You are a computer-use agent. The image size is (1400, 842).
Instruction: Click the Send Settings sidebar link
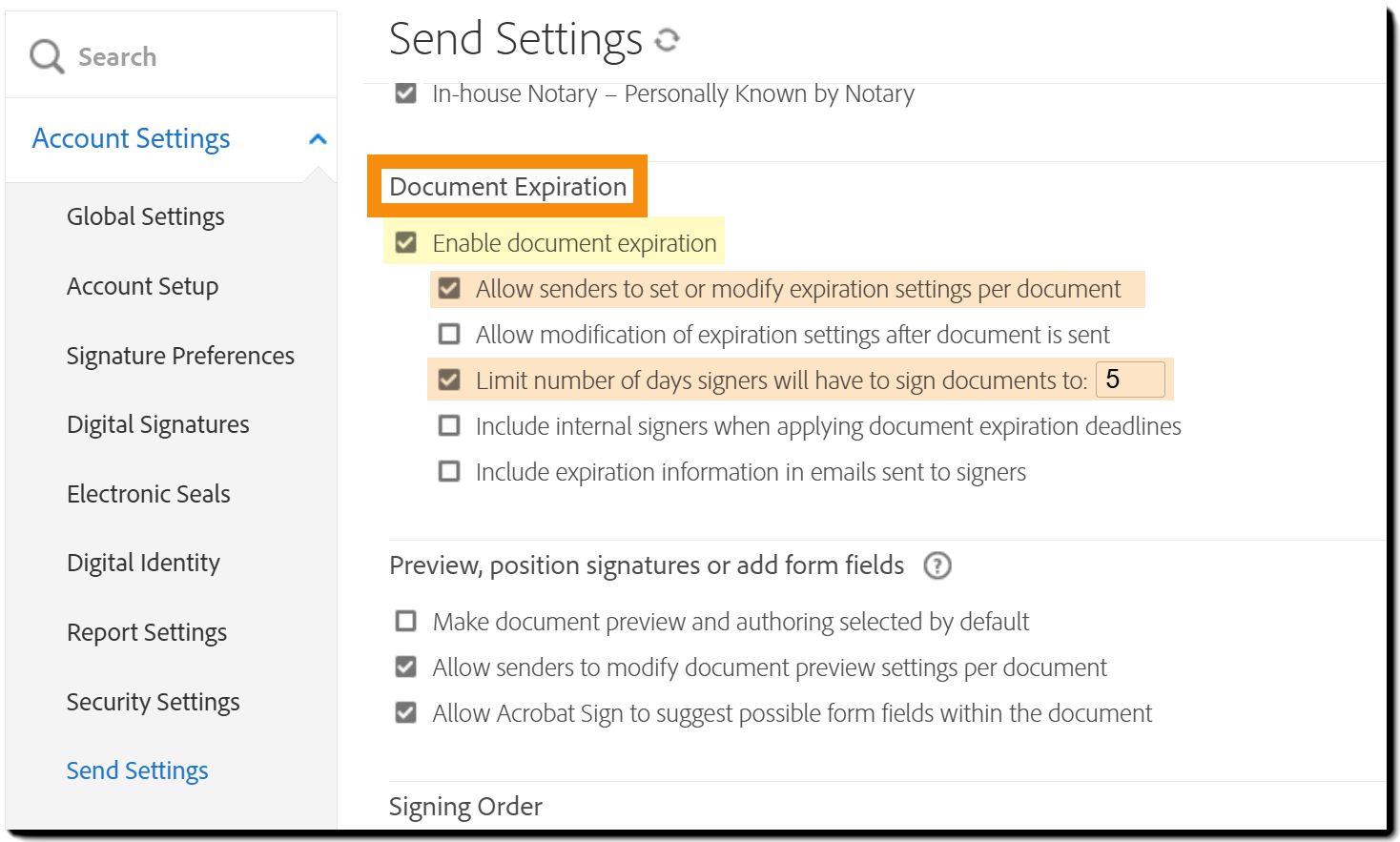(137, 770)
